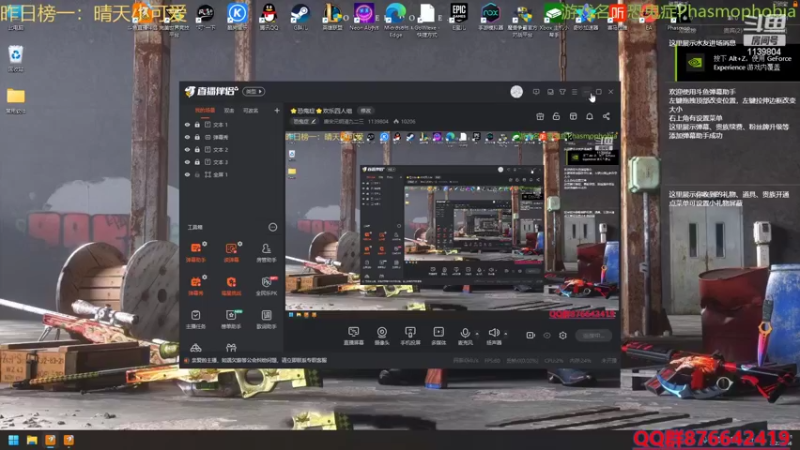Open the orange 弹幕助手 tool in the toolbox
This screenshot has width=800, height=450.
(196, 253)
